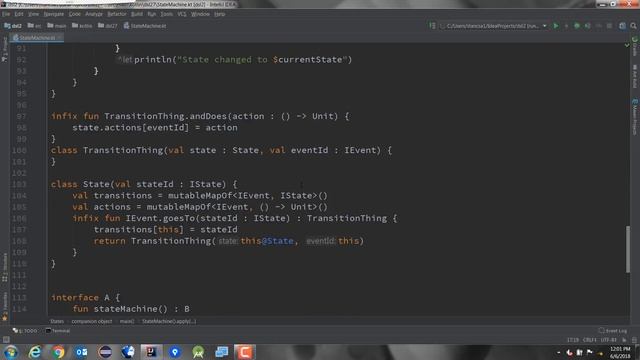Open the Structure tool window side tab

pyautogui.click(x=4, y=267)
